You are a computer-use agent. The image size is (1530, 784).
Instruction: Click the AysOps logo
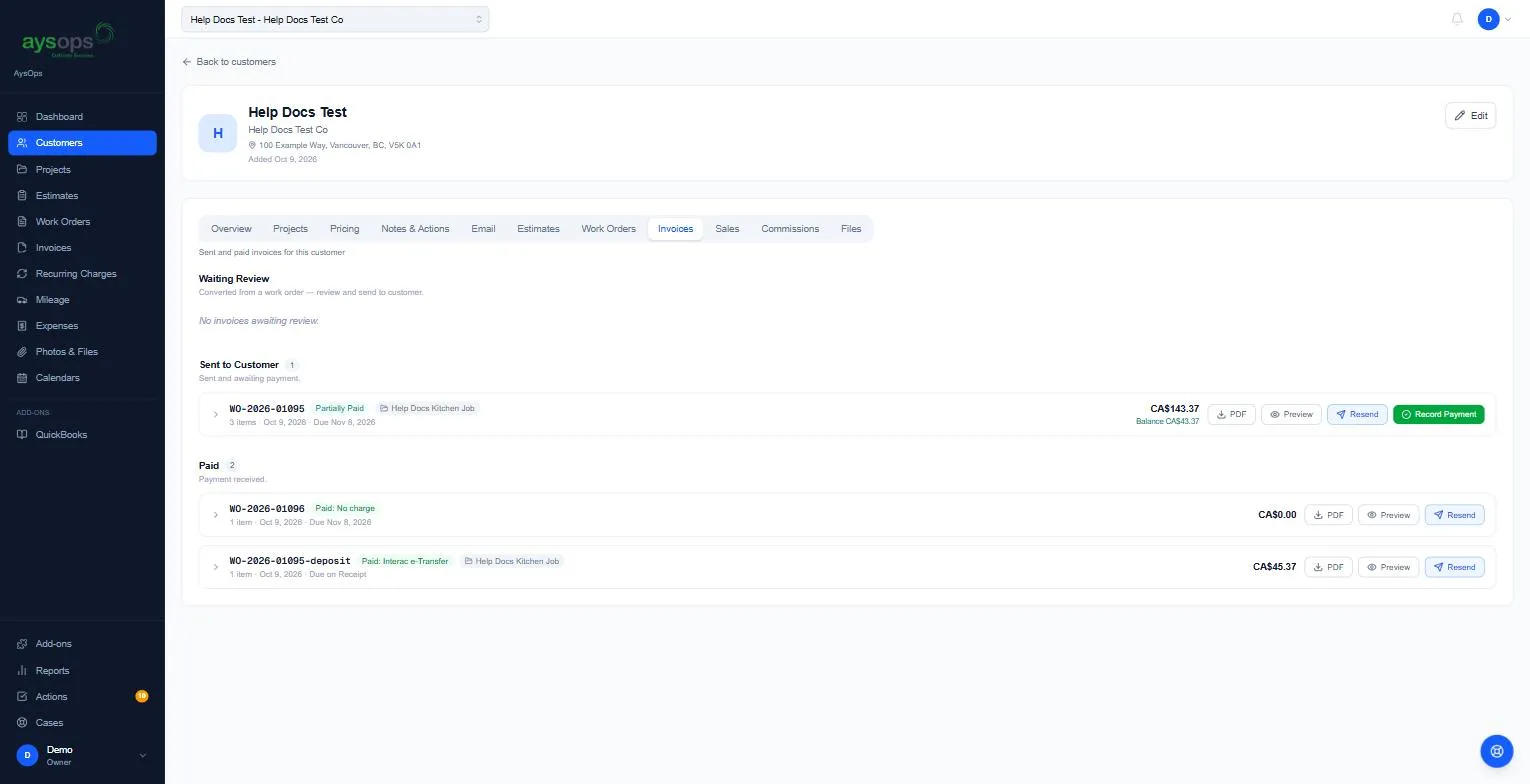(x=67, y=41)
